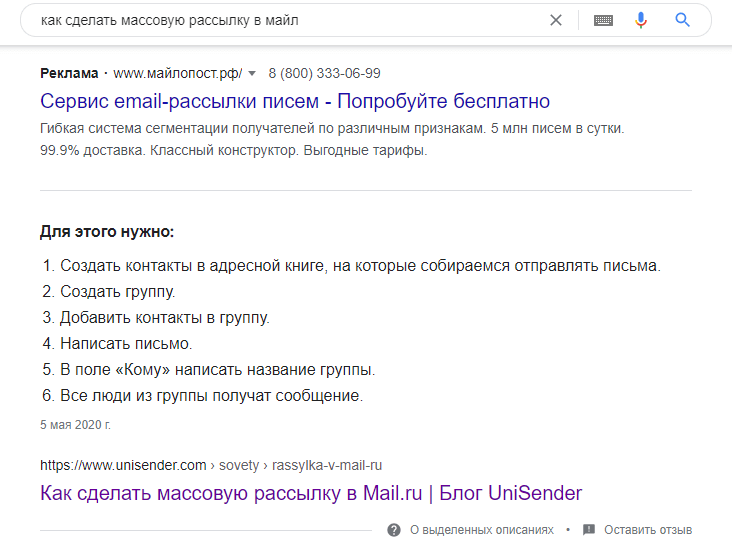Start voice search with the microphone icon

[641, 20]
